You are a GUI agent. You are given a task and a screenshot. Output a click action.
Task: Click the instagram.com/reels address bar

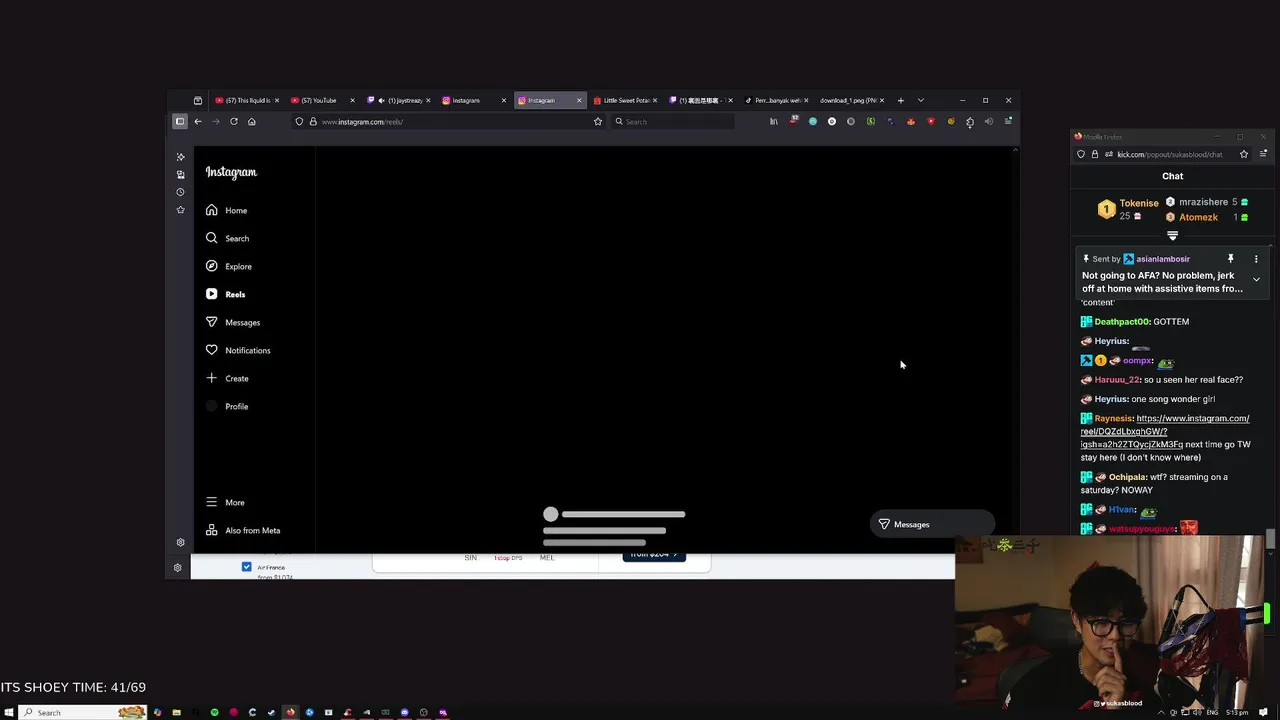(448, 122)
